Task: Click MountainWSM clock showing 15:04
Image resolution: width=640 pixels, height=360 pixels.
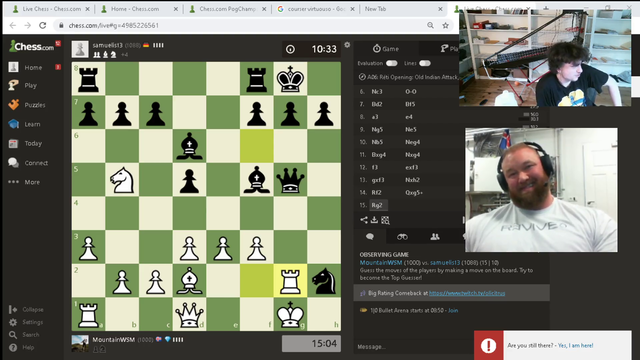Action: (311, 343)
